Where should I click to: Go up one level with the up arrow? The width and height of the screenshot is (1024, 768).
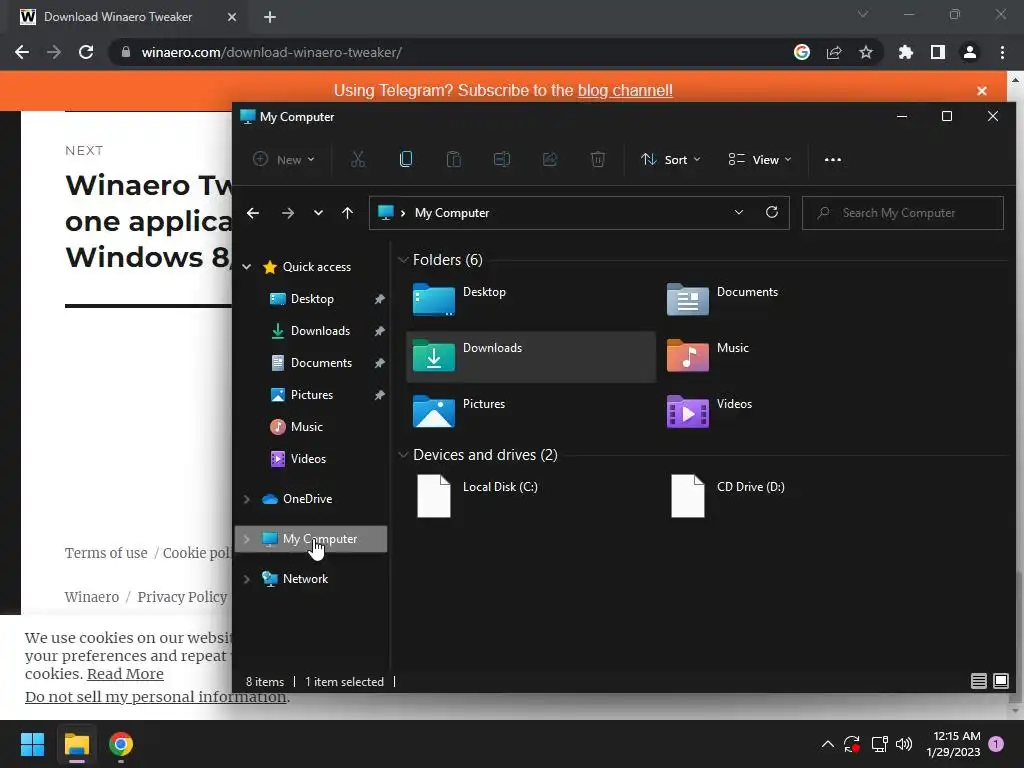tap(347, 213)
